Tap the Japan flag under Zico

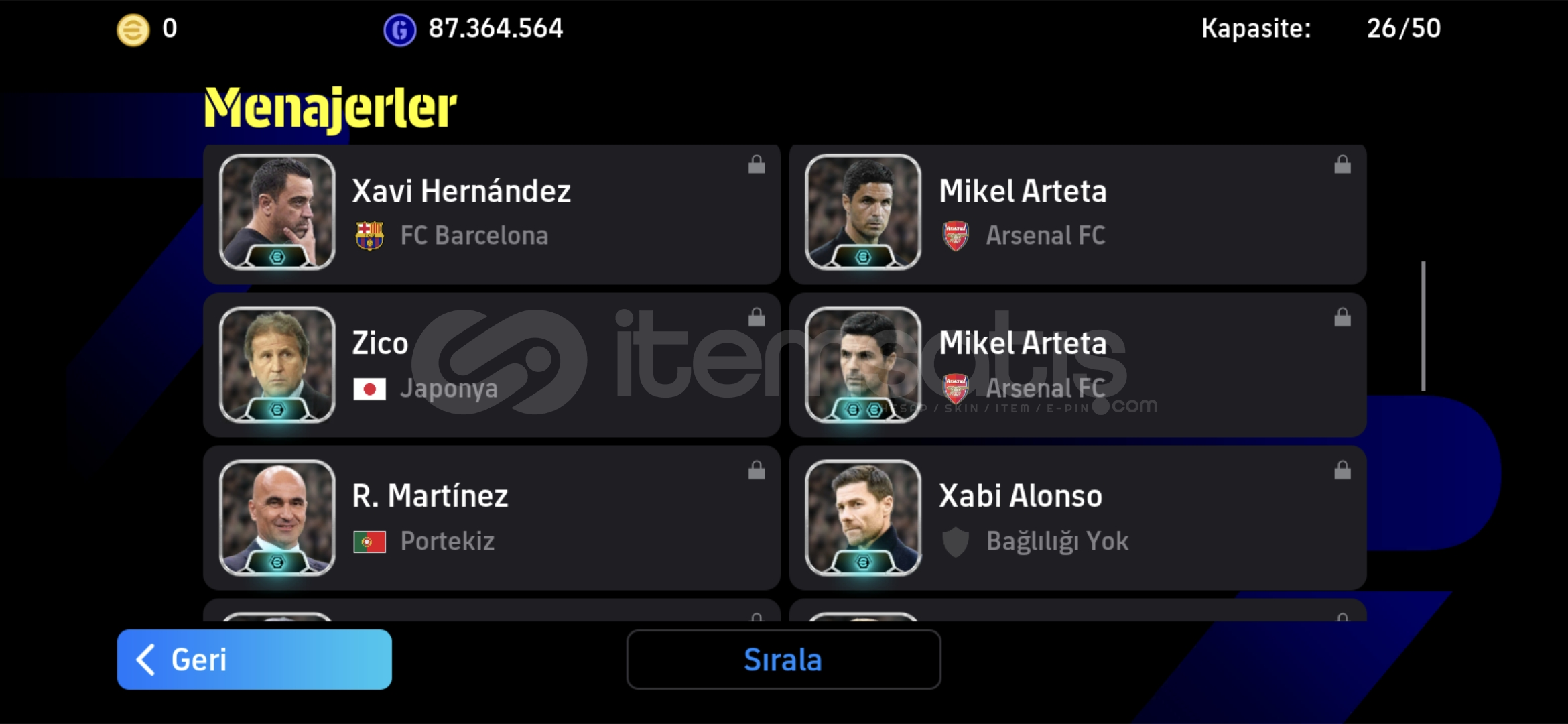tap(369, 389)
